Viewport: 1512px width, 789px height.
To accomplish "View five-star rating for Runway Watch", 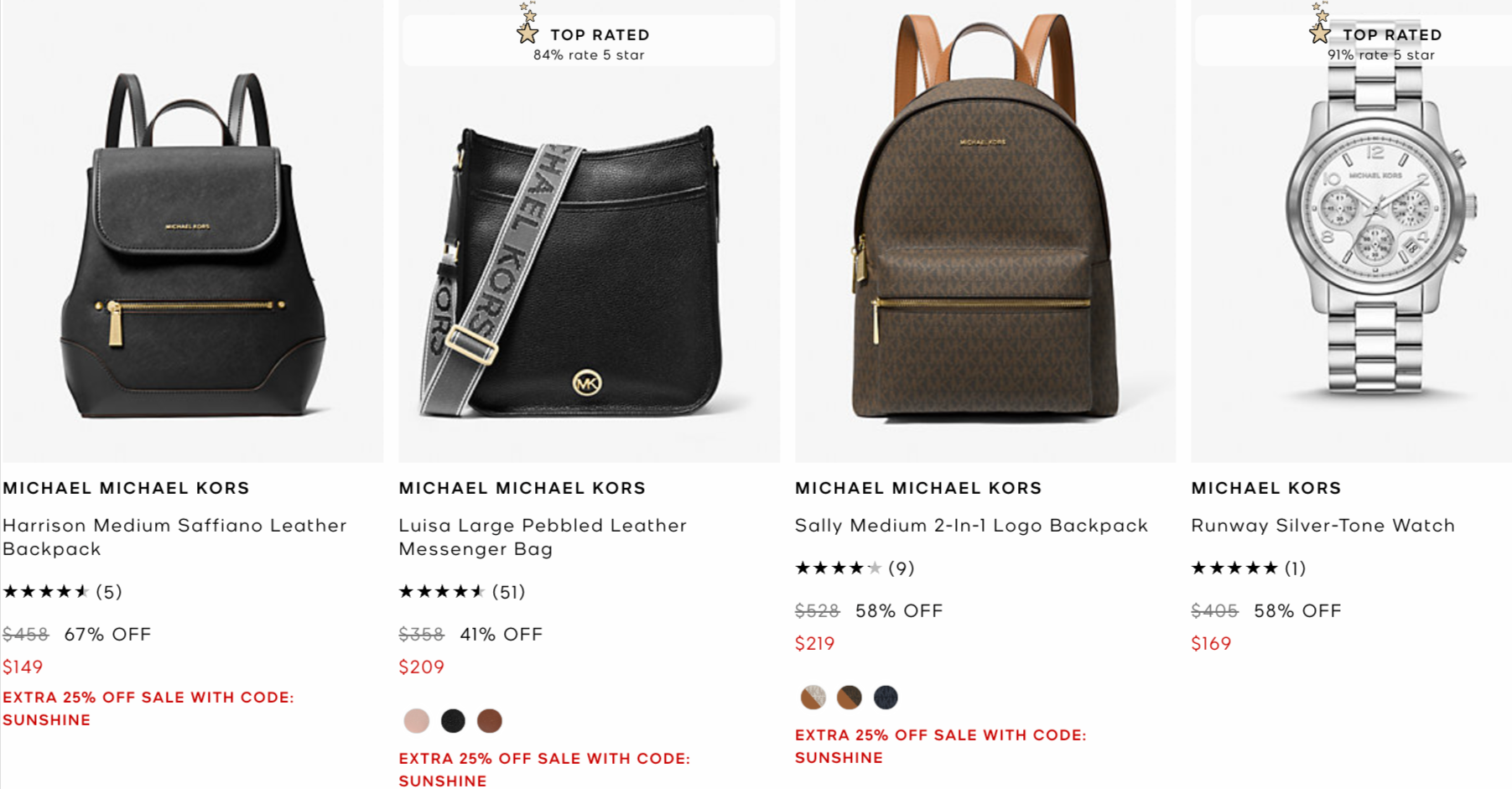I will pos(1249,568).
